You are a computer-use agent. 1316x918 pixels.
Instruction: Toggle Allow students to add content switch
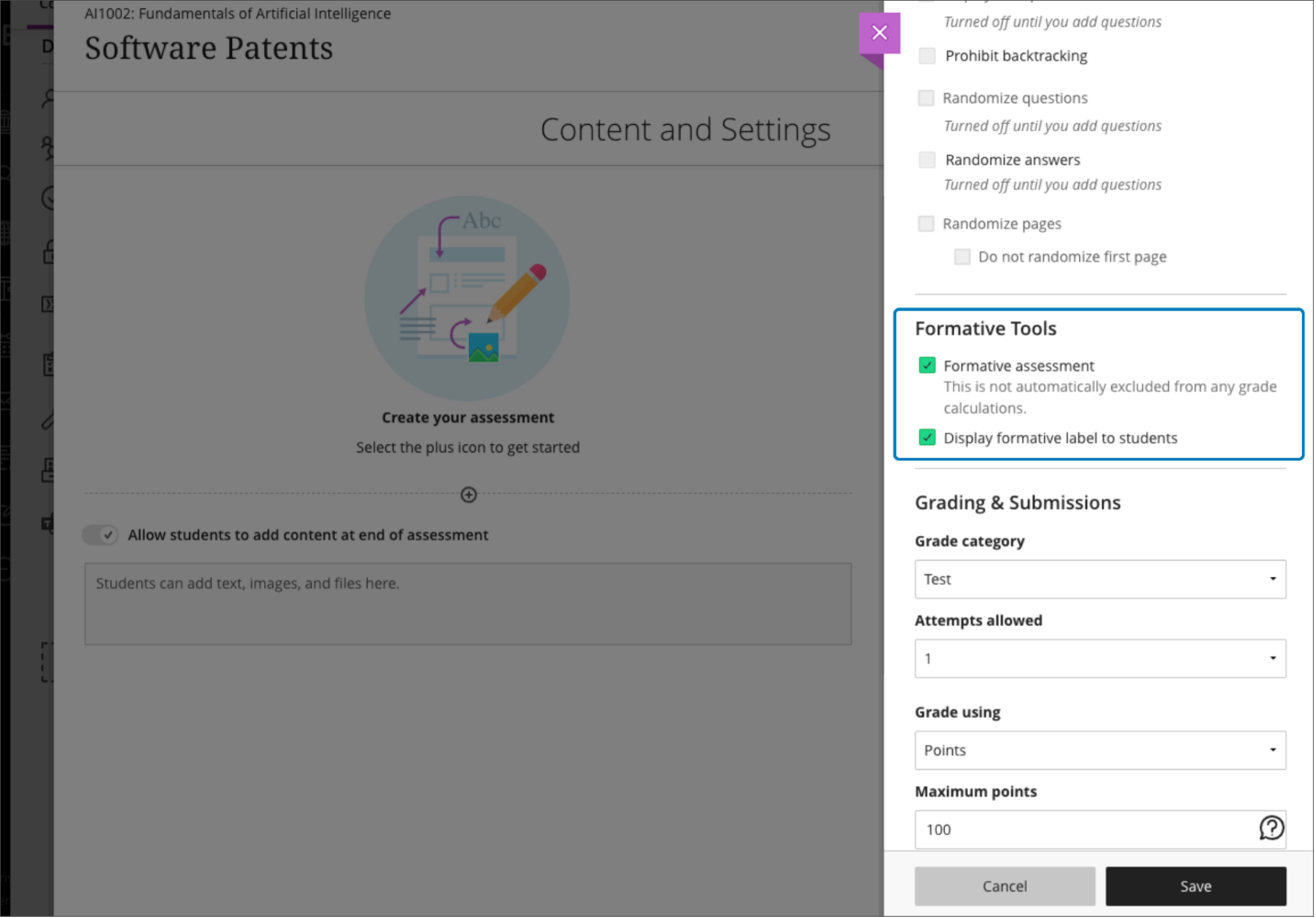[x=100, y=535]
